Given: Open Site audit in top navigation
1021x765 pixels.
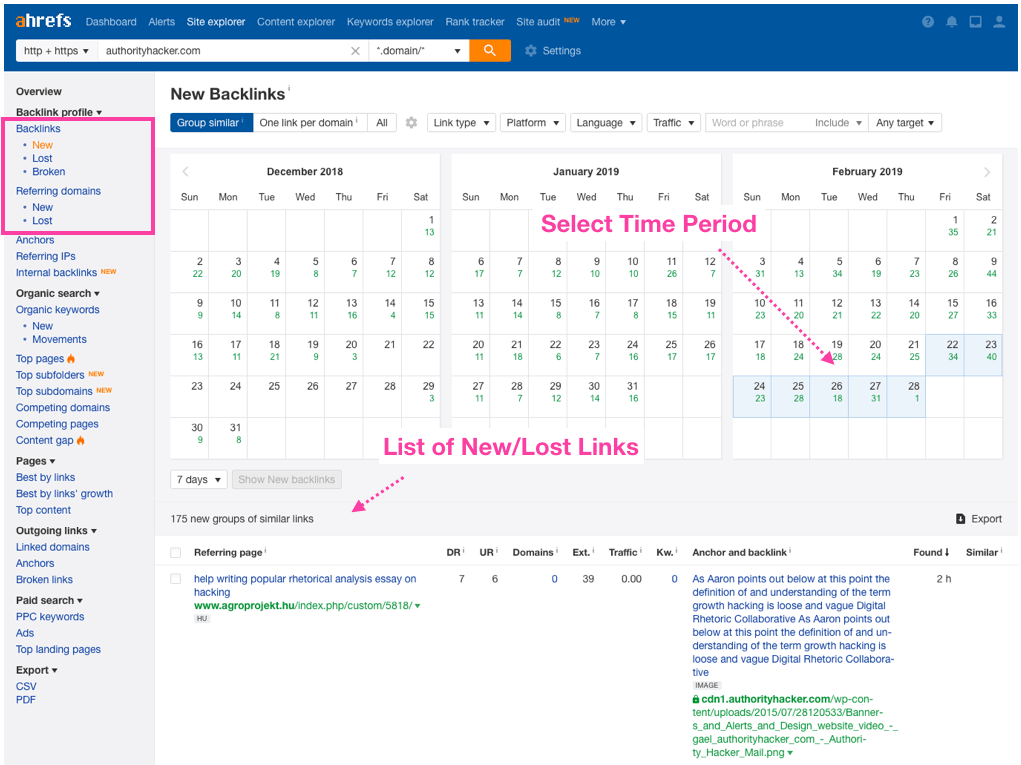Looking at the screenshot, I should pyautogui.click(x=538, y=21).
